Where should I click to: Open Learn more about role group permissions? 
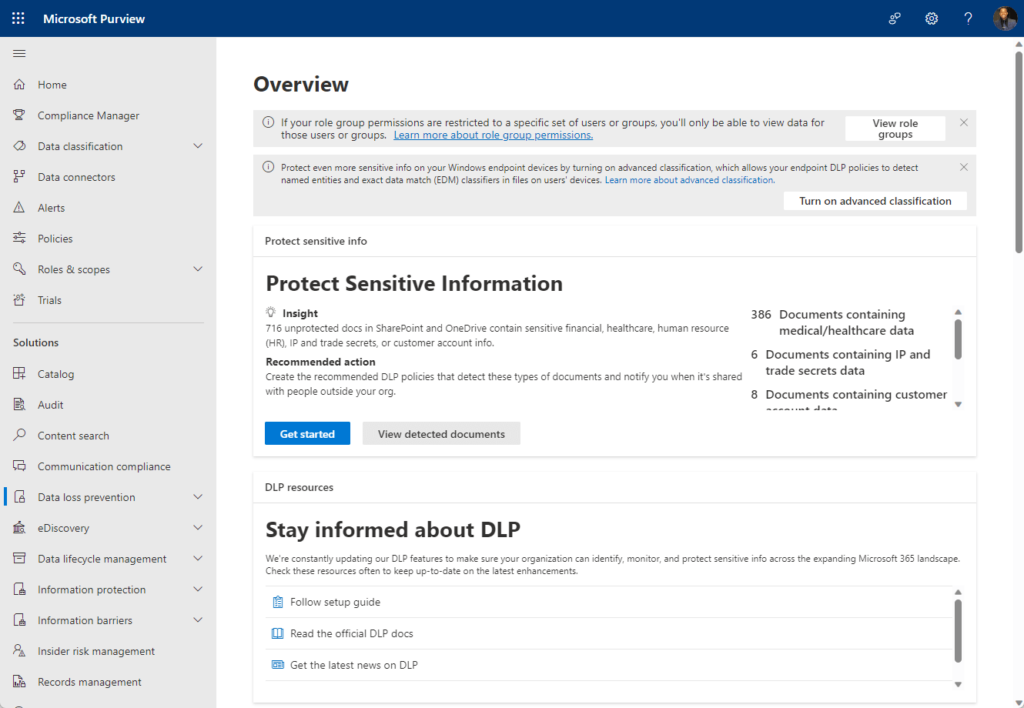point(493,135)
